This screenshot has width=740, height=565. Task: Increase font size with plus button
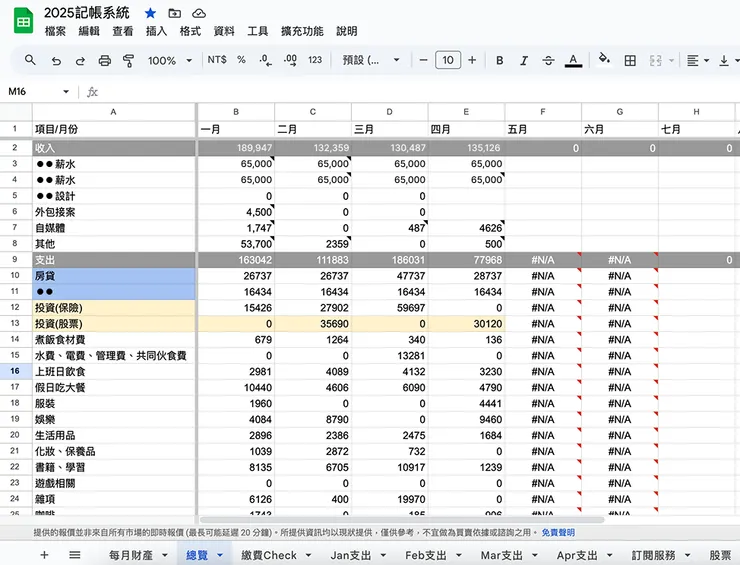click(x=472, y=60)
